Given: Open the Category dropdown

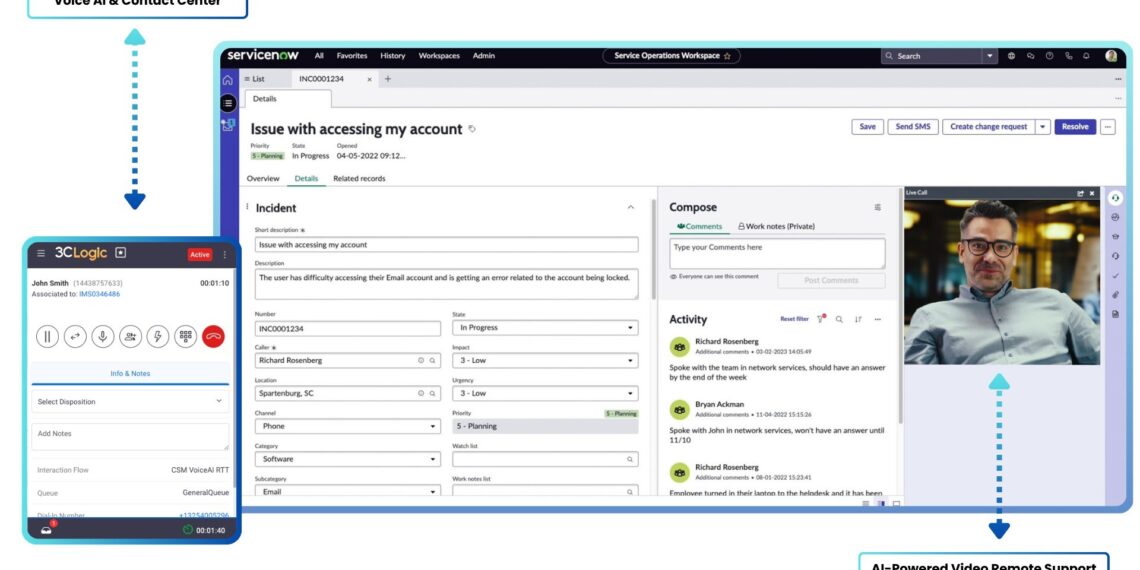Looking at the screenshot, I should [348, 459].
